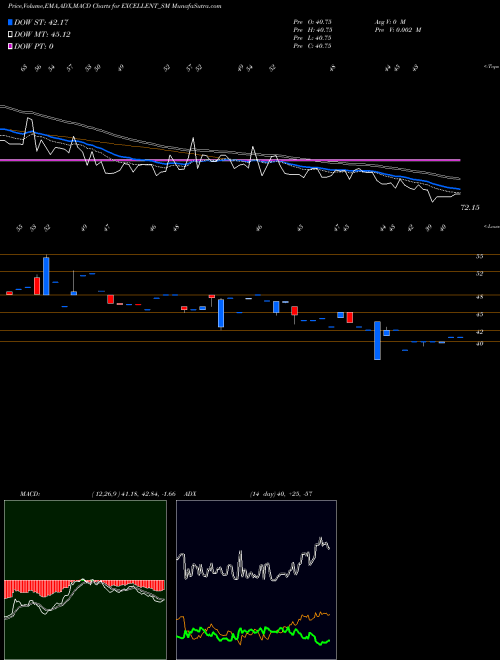The width and height of the screenshot is (500, 660).
Task: Click the 45 price axis label
Action: [479, 314]
